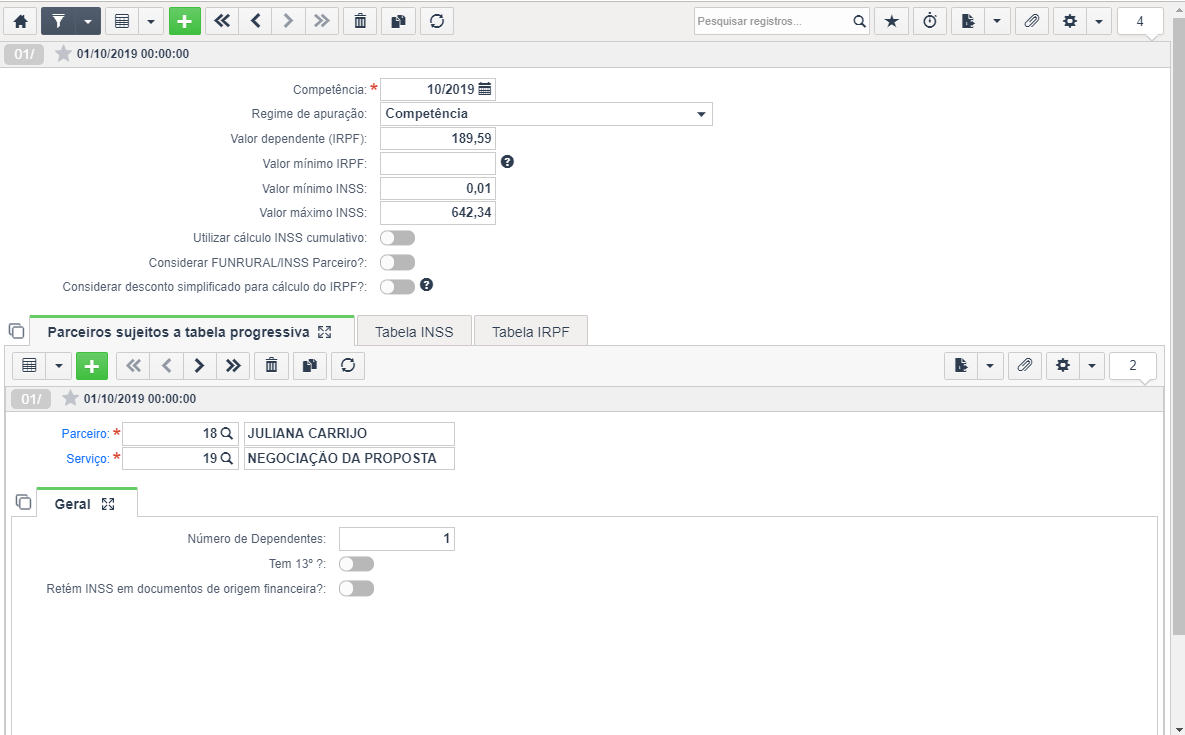Edit the Valor máximo INSS field

(x=438, y=213)
